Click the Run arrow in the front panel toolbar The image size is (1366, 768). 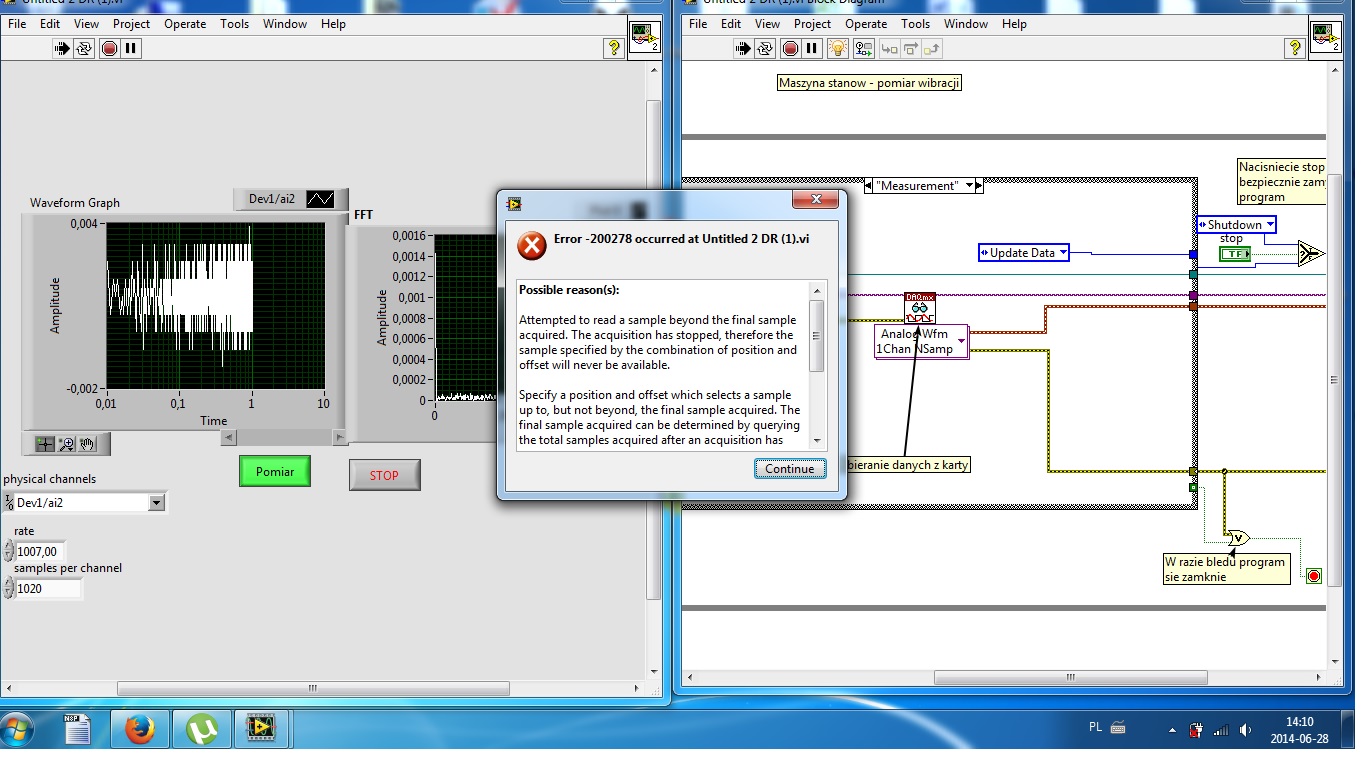[63, 47]
